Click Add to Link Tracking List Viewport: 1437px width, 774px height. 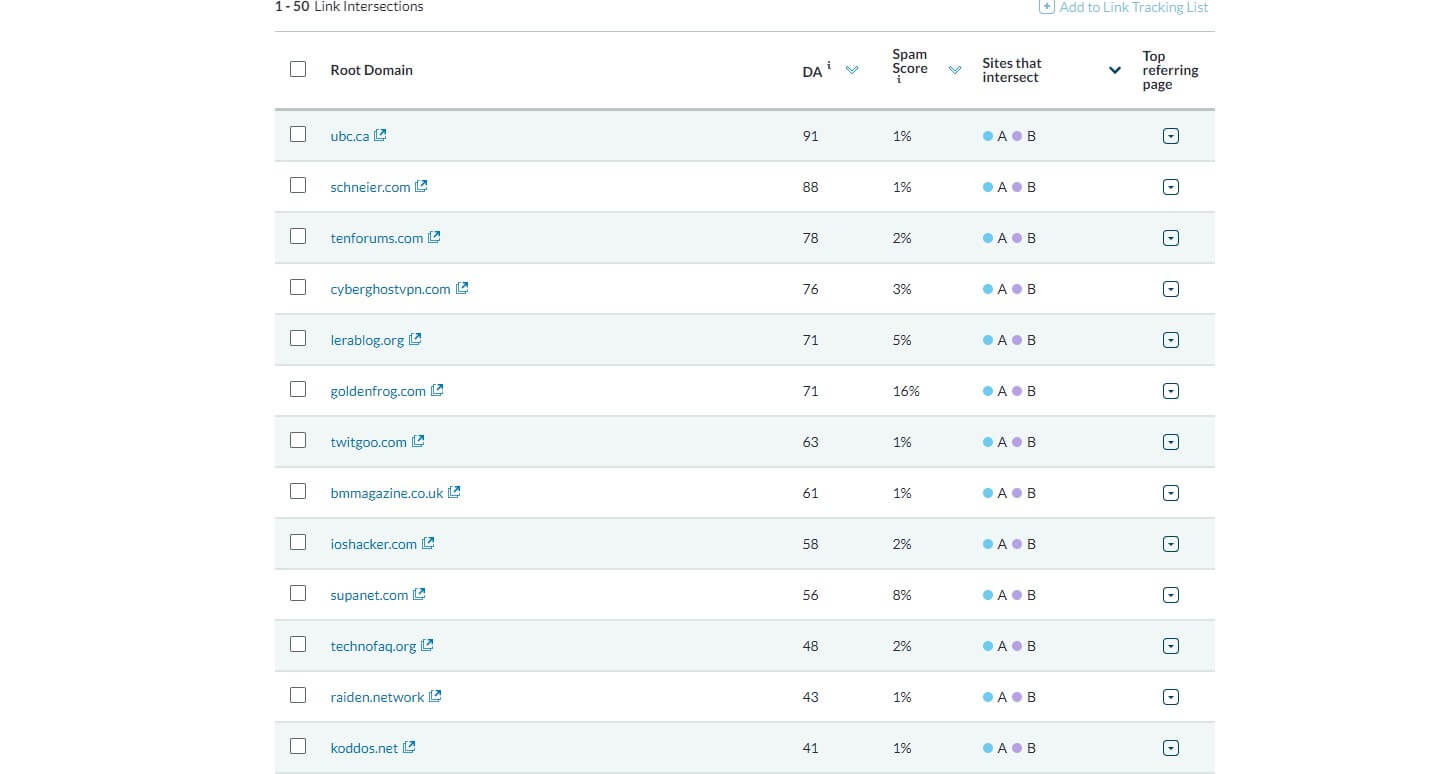[x=1124, y=7]
